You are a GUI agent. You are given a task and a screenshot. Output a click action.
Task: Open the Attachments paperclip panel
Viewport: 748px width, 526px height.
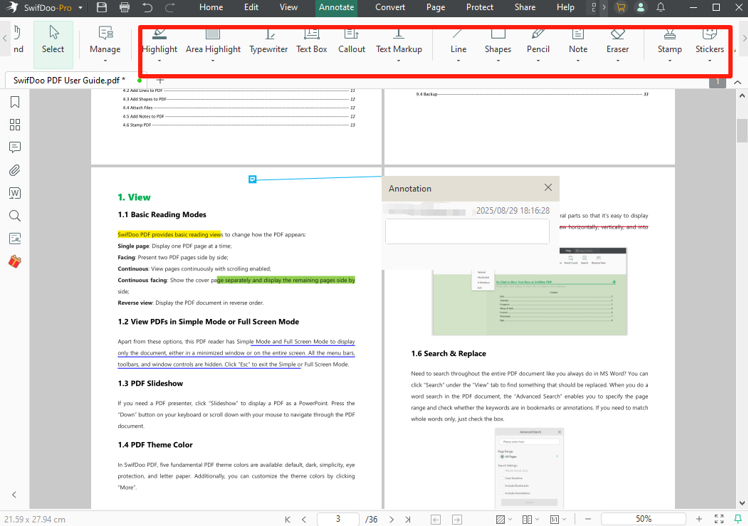coord(15,170)
